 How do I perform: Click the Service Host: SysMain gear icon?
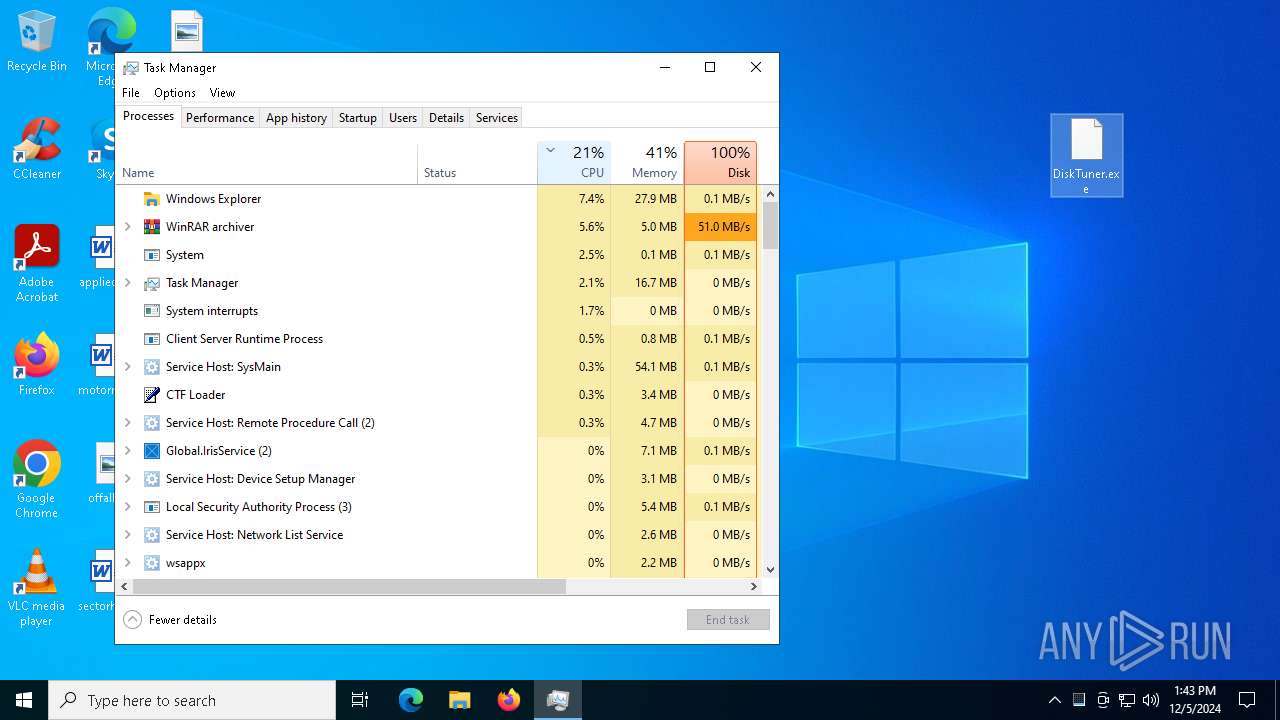[x=152, y=367]
